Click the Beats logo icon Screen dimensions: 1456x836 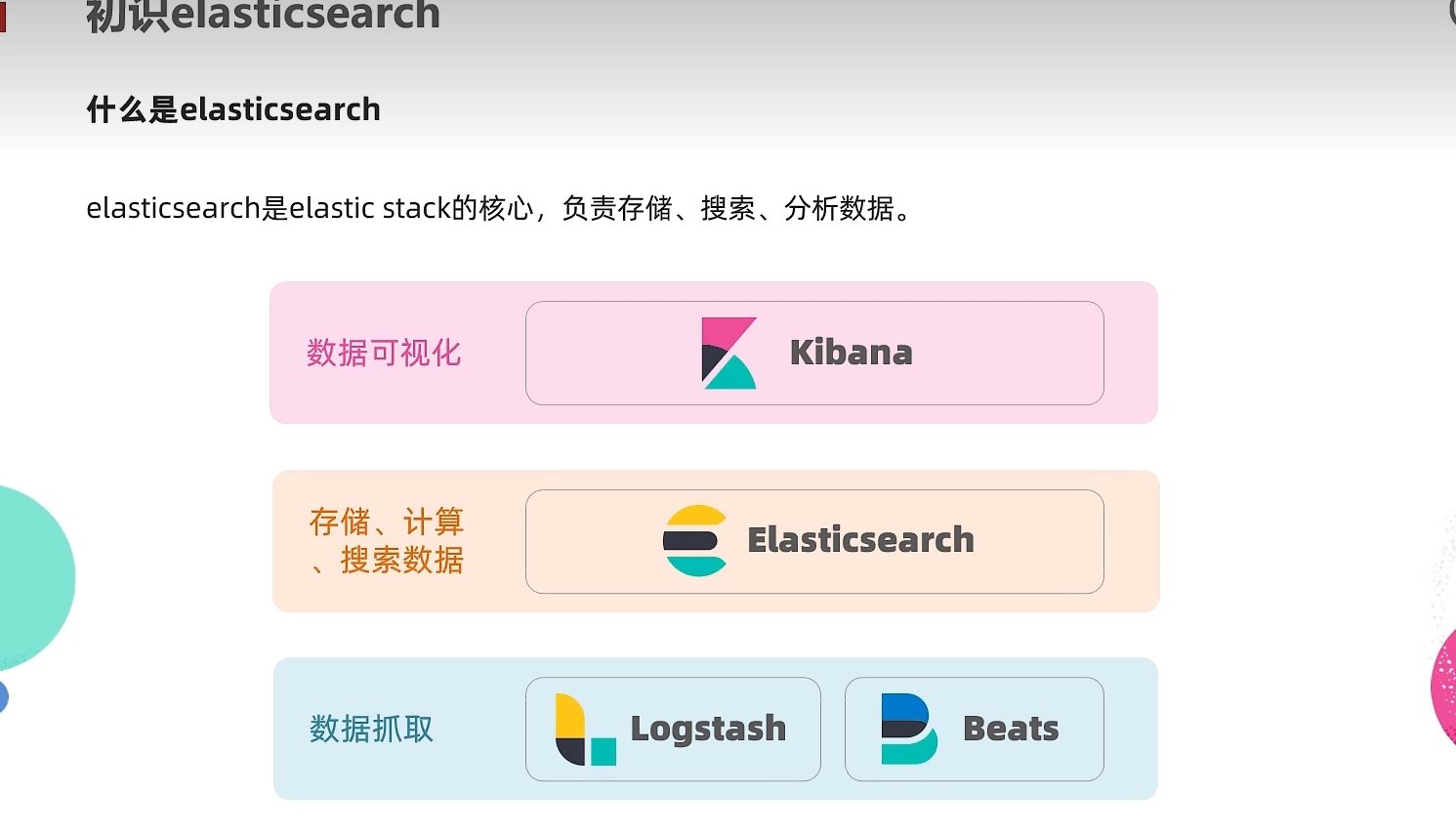[x=908, y=730]
